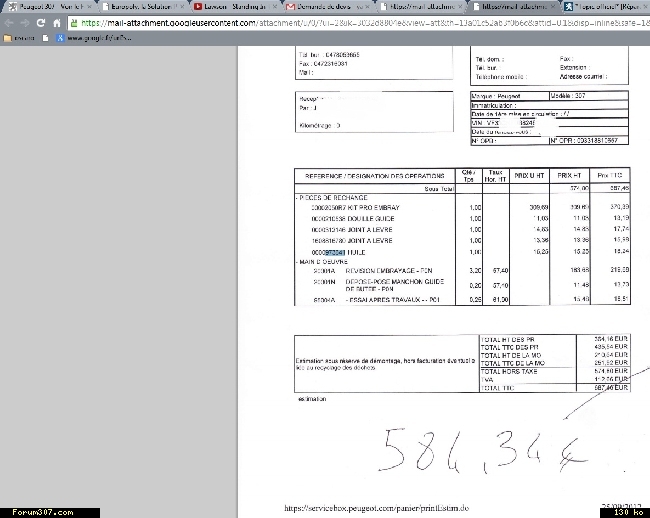Select the highlighted reference on the HUILE line
This screenshot has height=518, width=650.
335,252
